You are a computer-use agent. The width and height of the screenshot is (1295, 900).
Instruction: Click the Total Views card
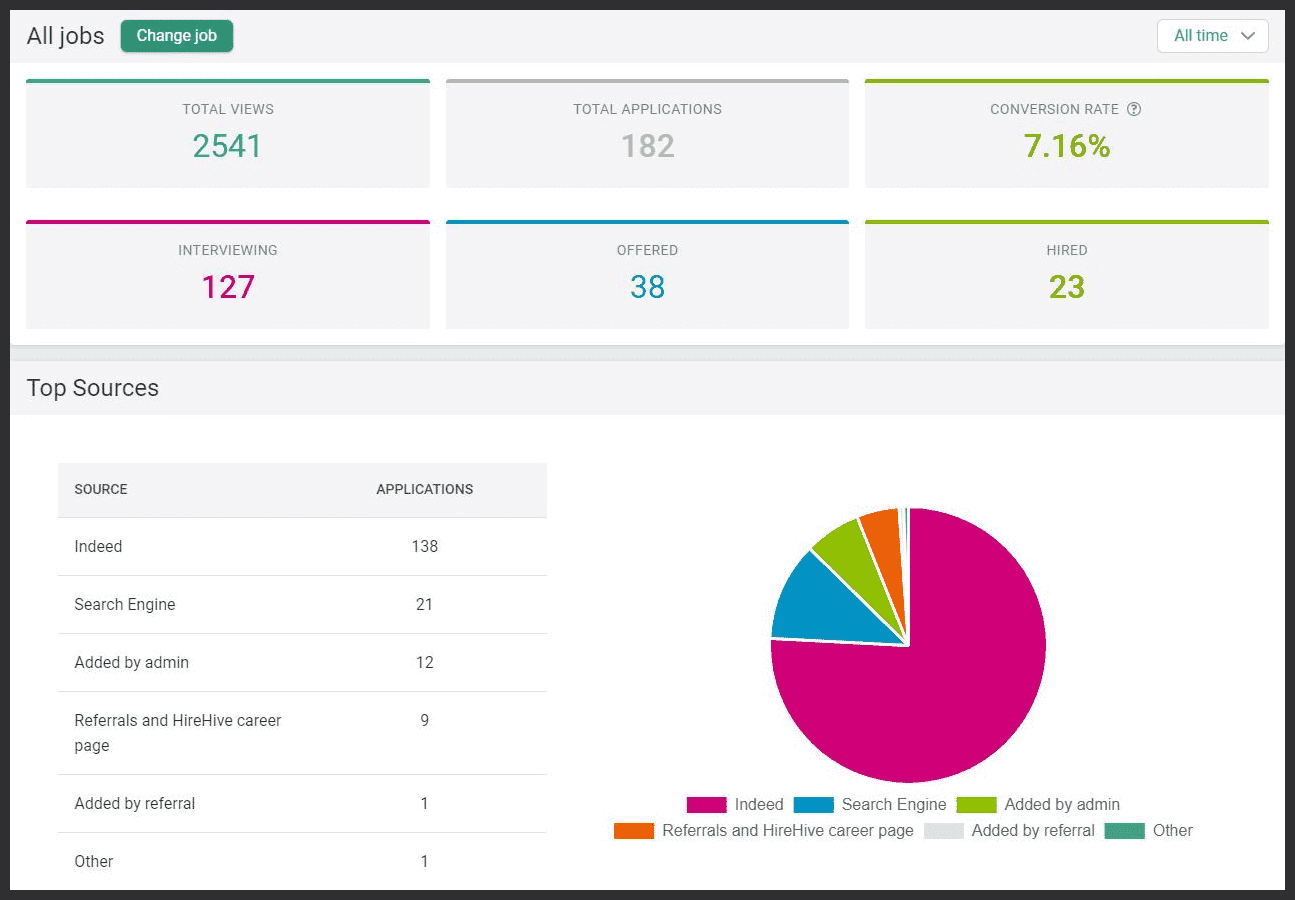pyautogui.click(x=228, y=134)
